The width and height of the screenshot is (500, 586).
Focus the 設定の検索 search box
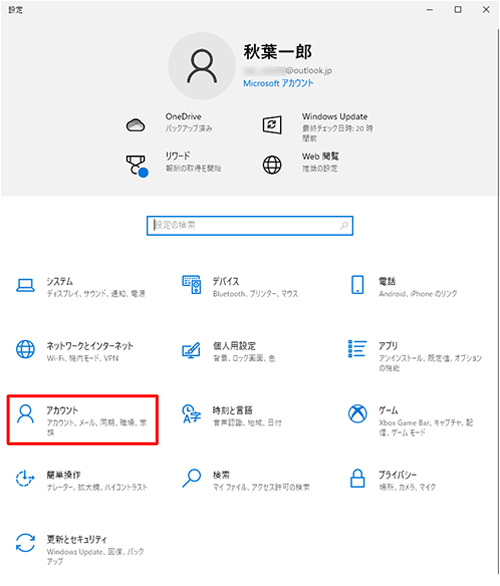250,225
